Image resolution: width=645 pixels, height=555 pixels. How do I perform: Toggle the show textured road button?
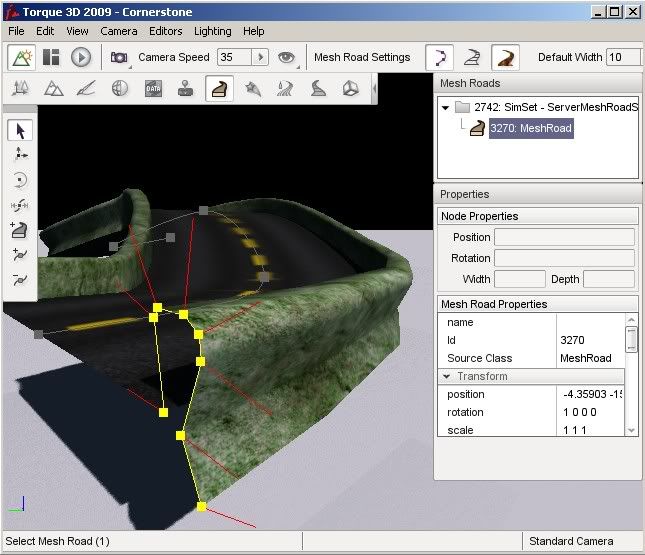coord(505,58)
